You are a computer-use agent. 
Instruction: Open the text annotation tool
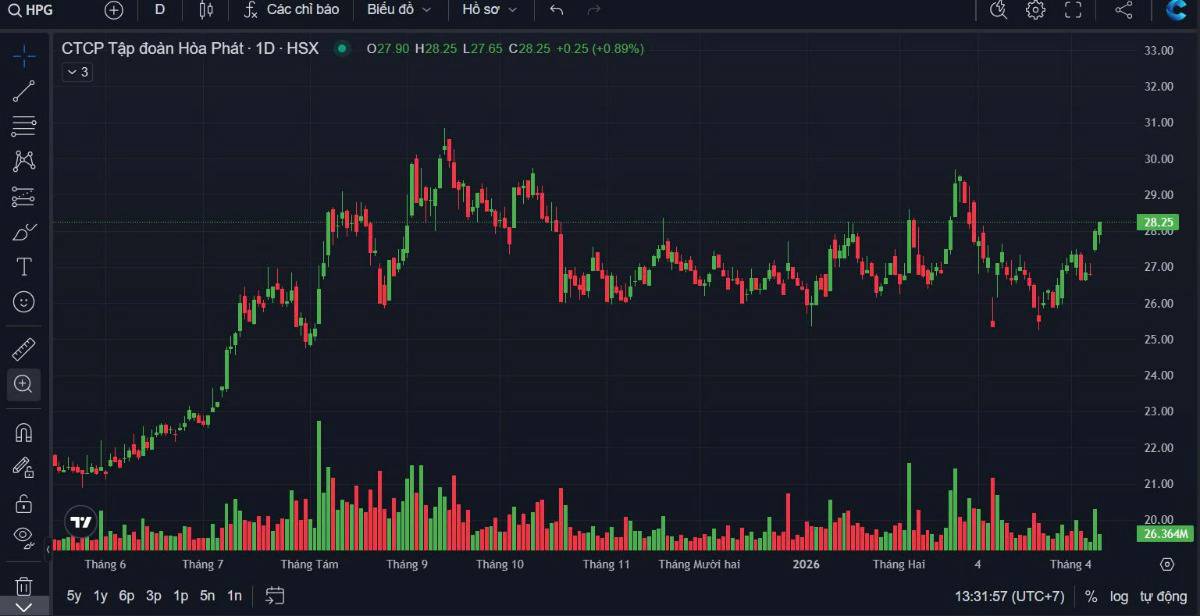[24, 267]
